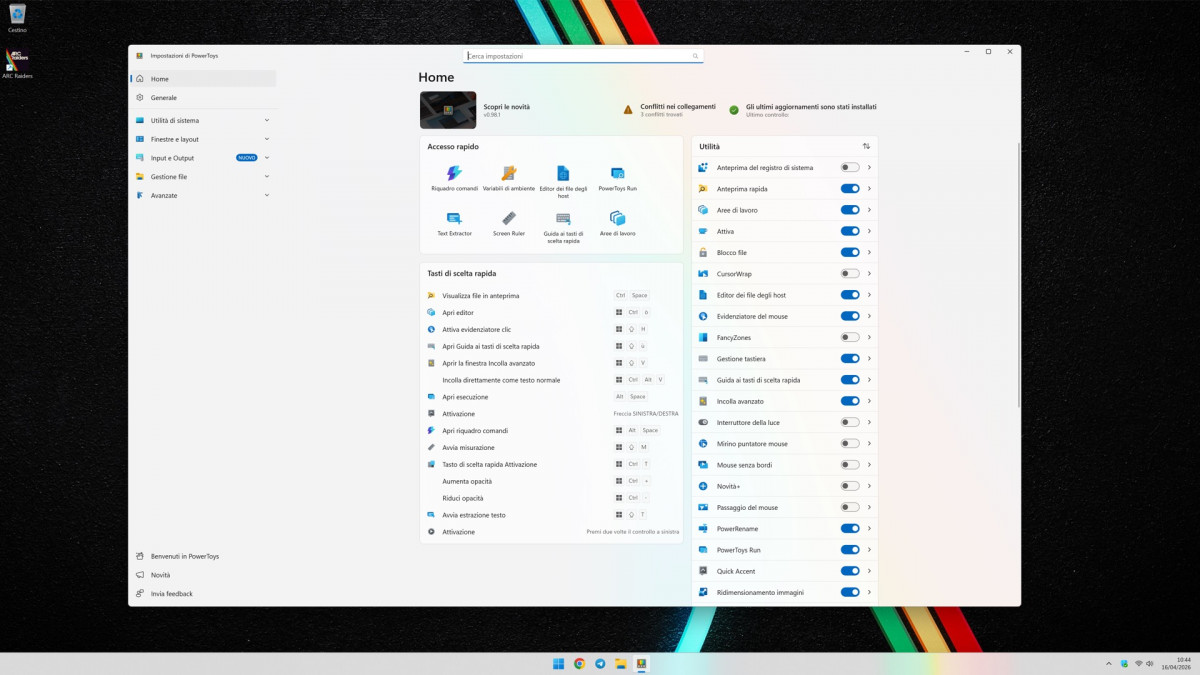
Task: Turn off Aree di lavoro toggle
Action: point(850,210)
